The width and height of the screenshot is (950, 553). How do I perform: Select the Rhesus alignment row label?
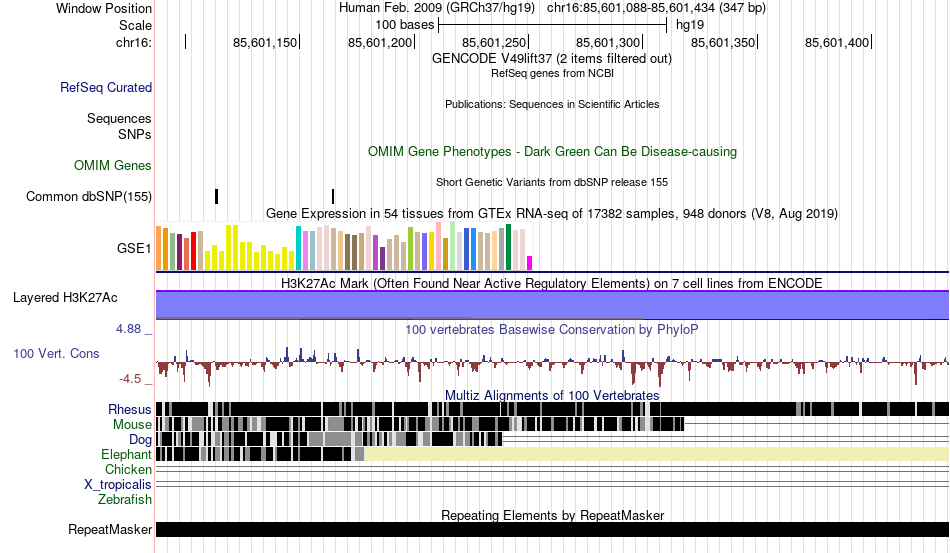129,409
